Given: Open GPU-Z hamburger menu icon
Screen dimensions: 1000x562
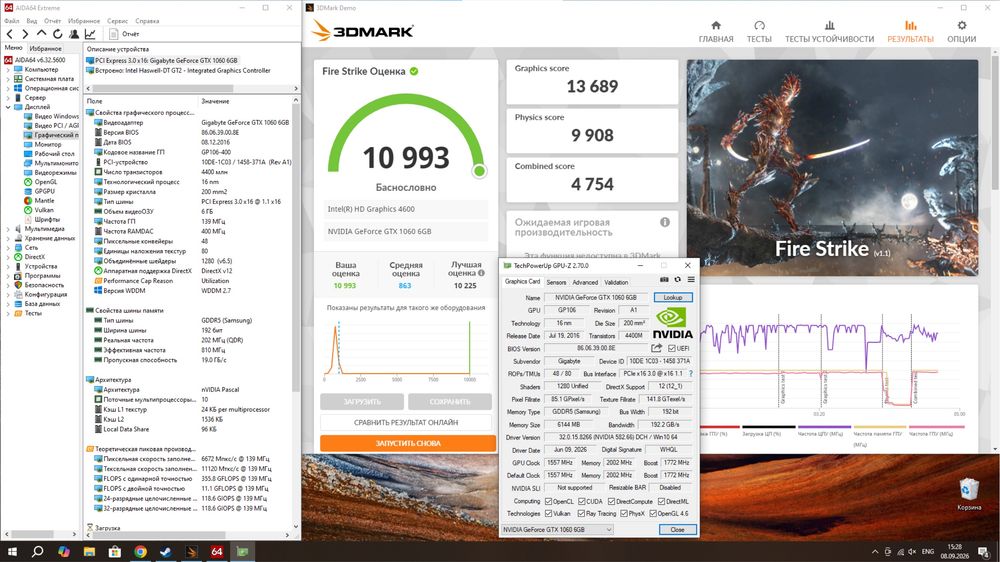Looking at the screenshot, I should (691, 279).
